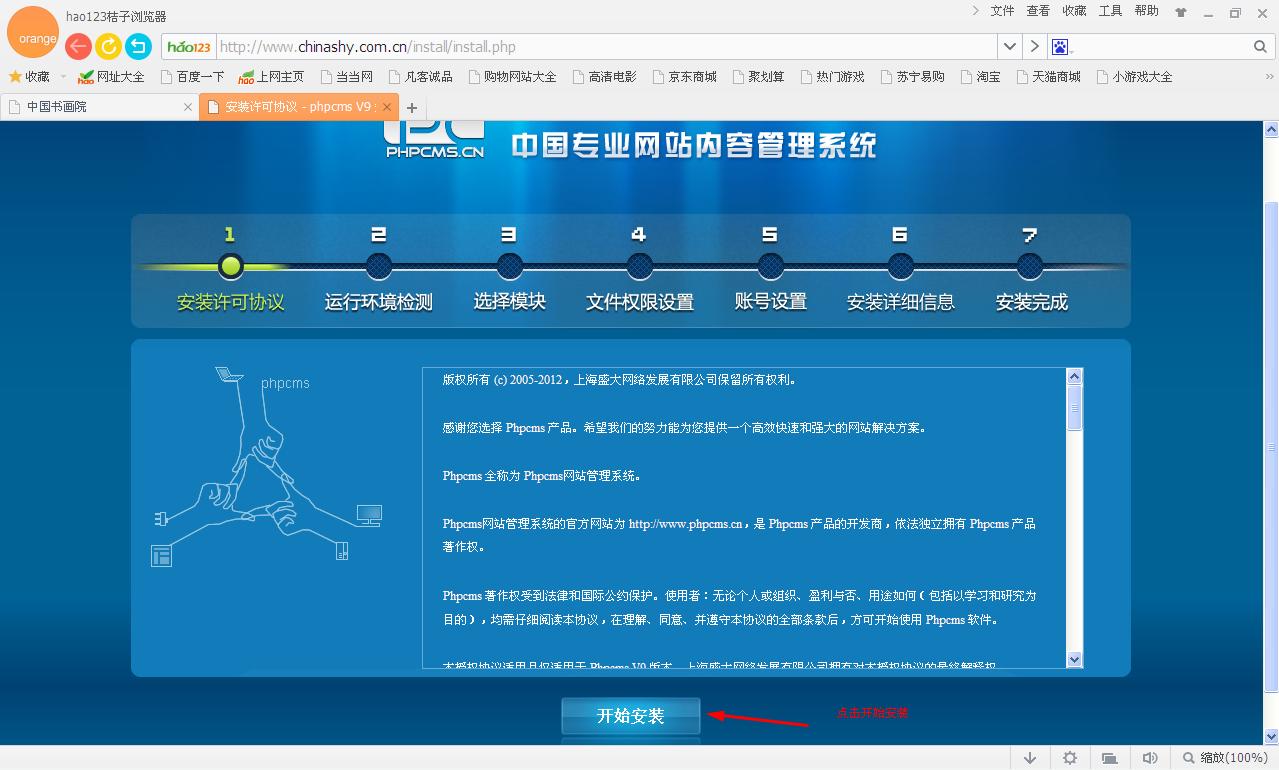Open downloads via status bar arrow icon
The height and width of the screenshot is (770, 1279).
pyautogui.click(x=1029, y=758)
